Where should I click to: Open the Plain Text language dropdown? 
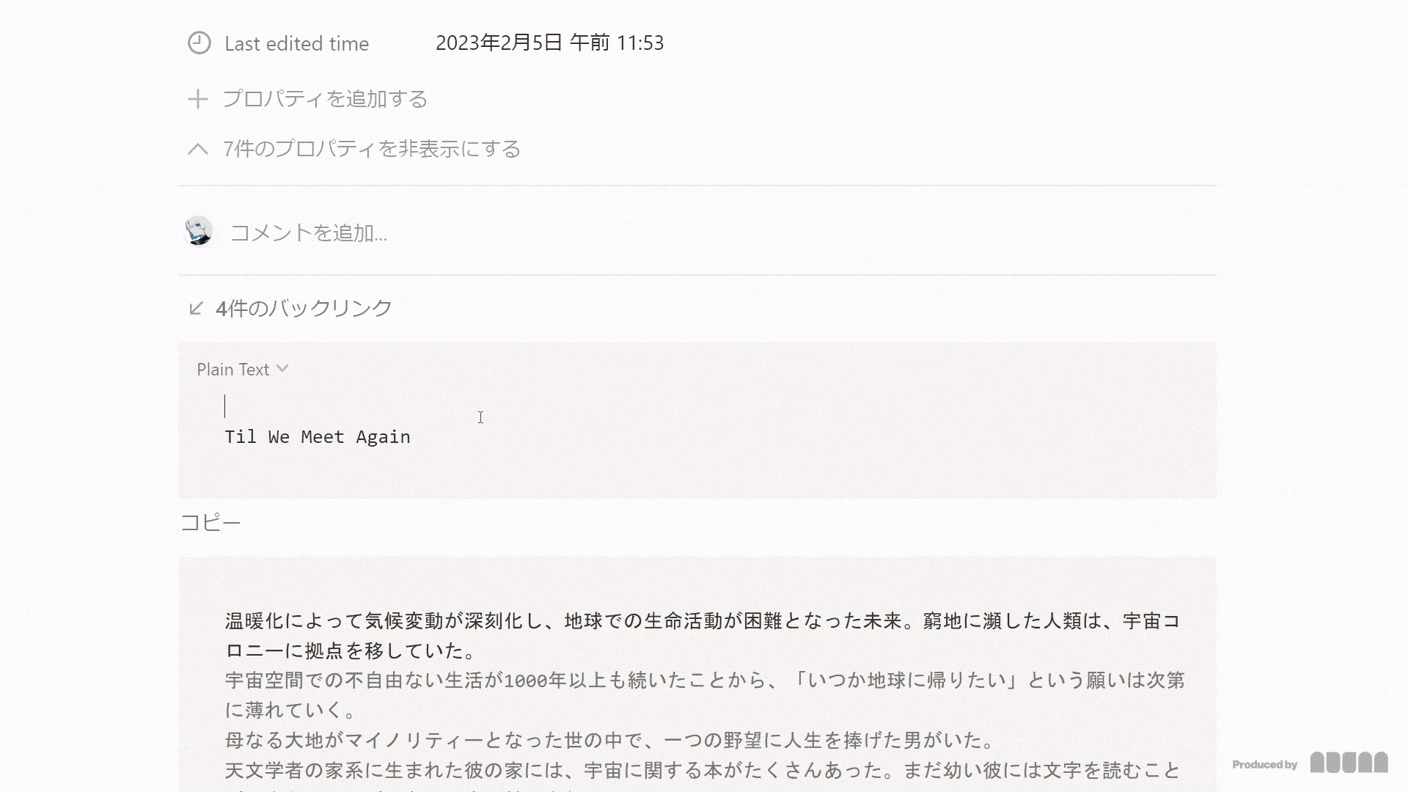pos(233,369)
